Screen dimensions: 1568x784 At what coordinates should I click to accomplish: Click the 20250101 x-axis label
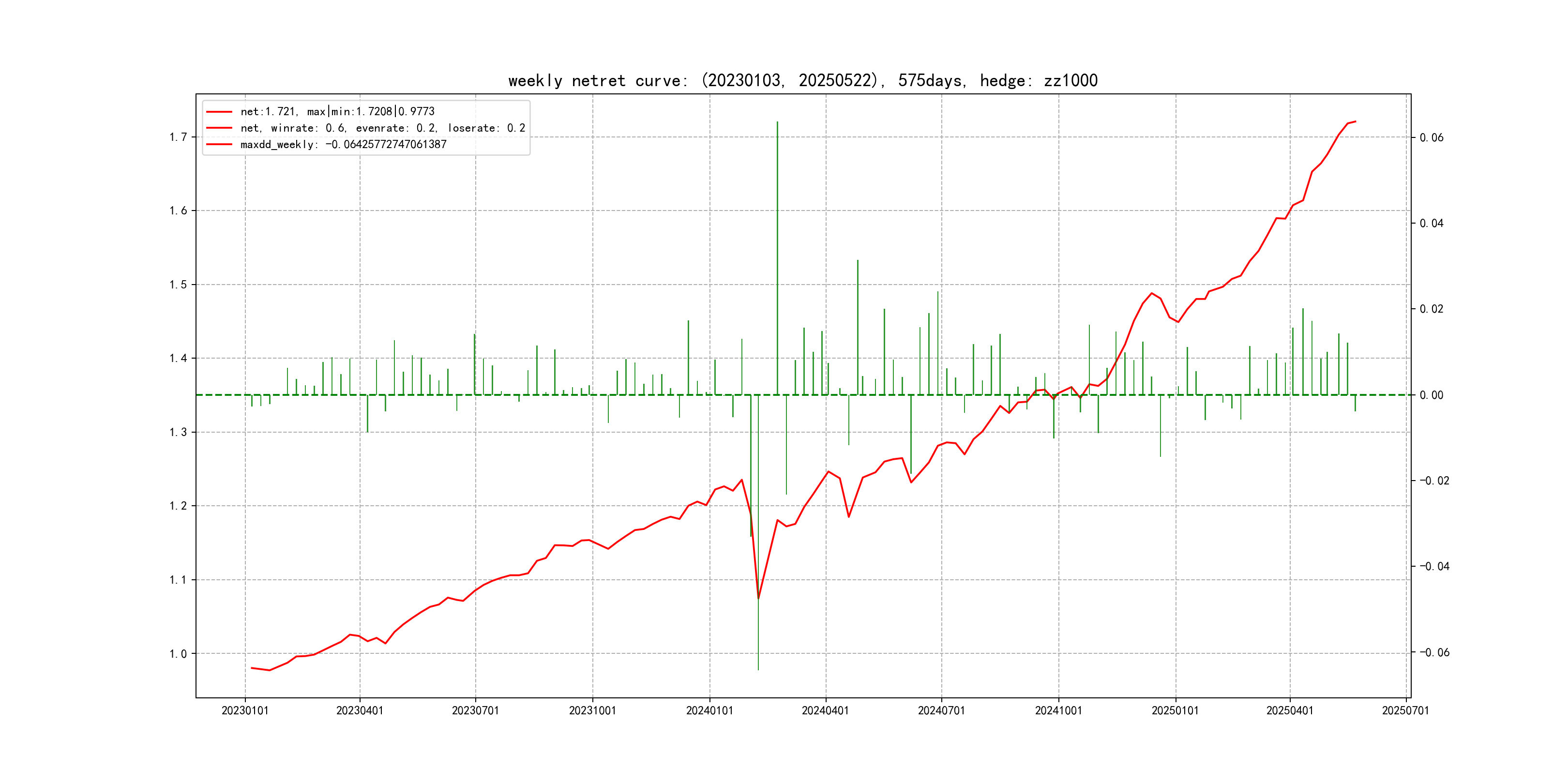[1176, 710]
